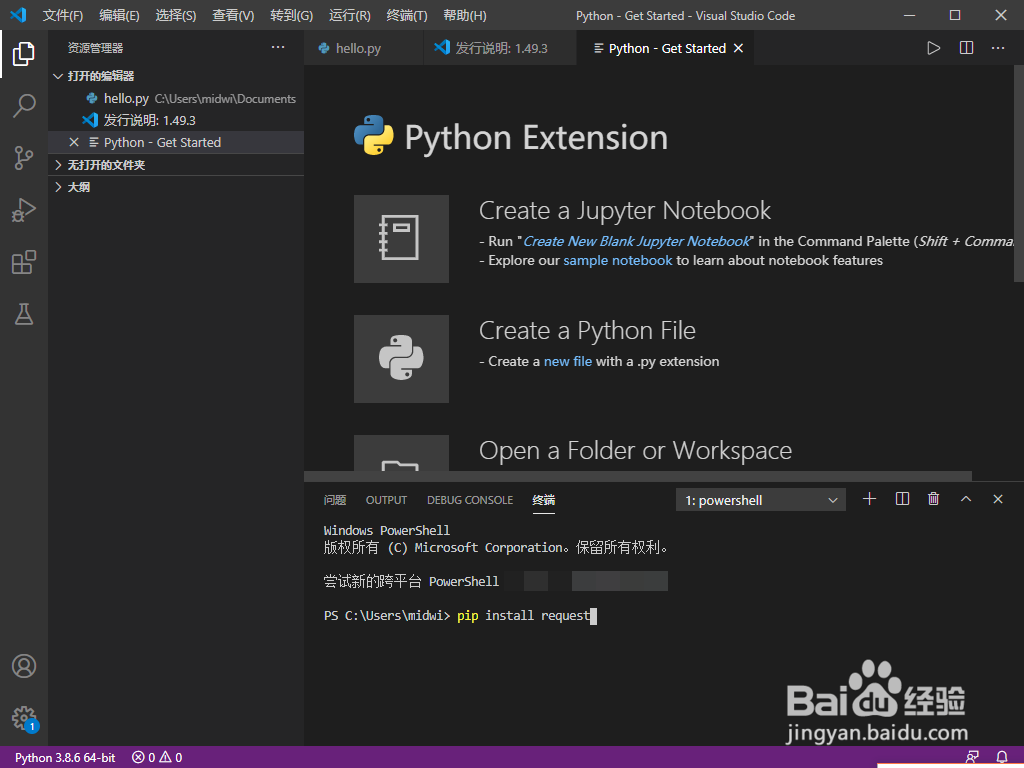This screenshot has height=768, width=1024.
Task: Click the Run Python file play icon
Action: point(933,48)
